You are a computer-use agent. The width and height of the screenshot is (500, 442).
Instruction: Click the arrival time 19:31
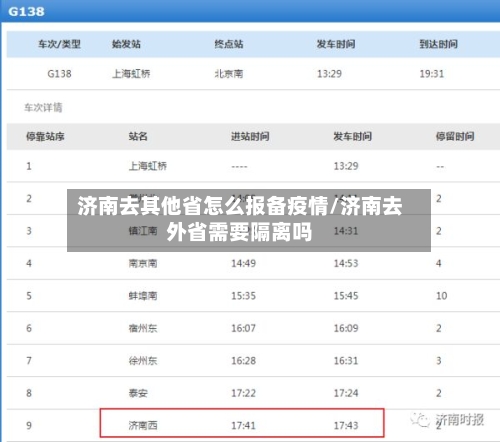click(x=432, y=74)
